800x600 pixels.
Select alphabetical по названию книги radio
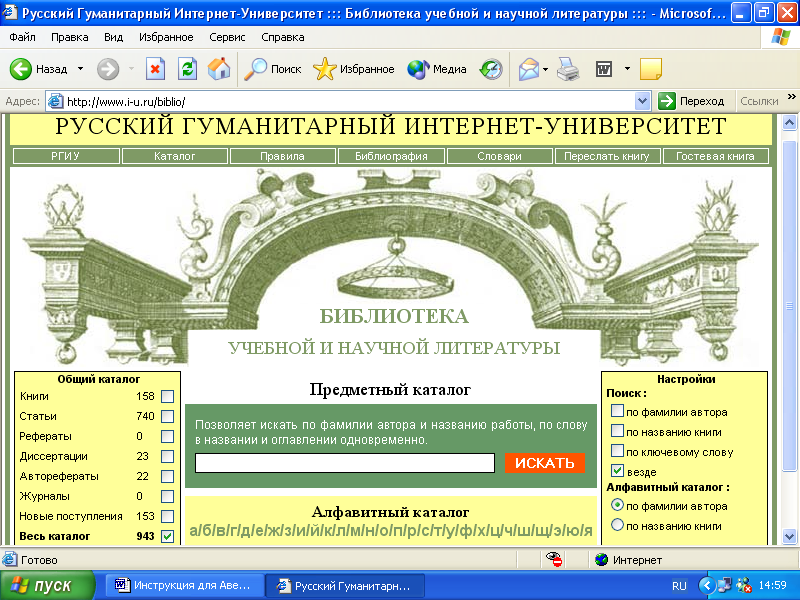click(617, 525)
